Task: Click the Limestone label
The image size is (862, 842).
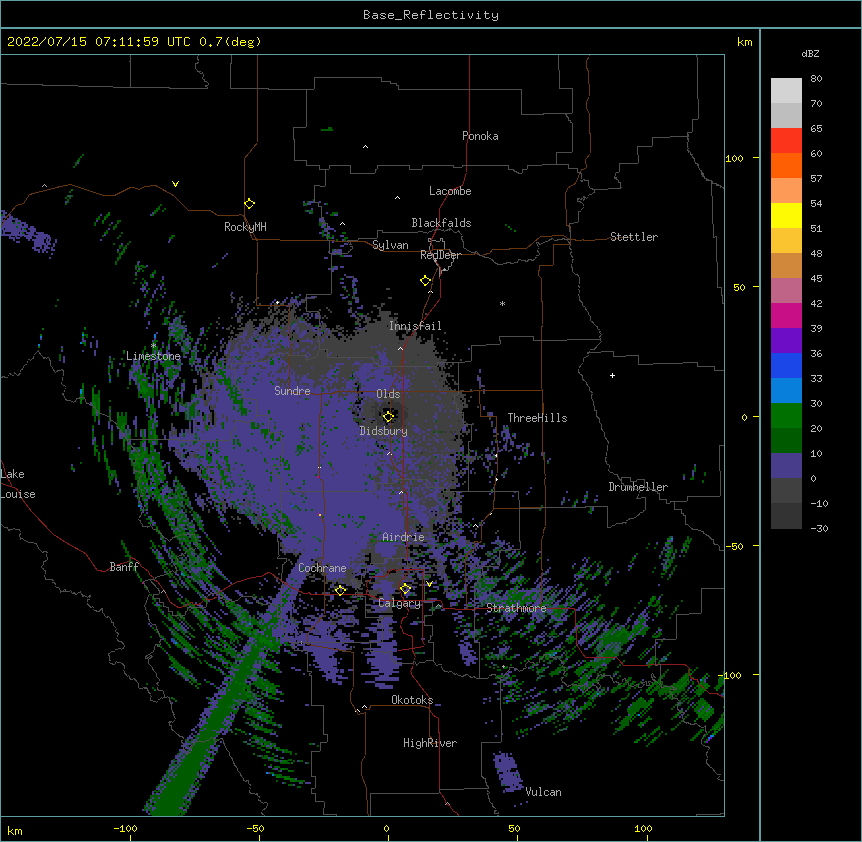Action: [x=153, y=356]
